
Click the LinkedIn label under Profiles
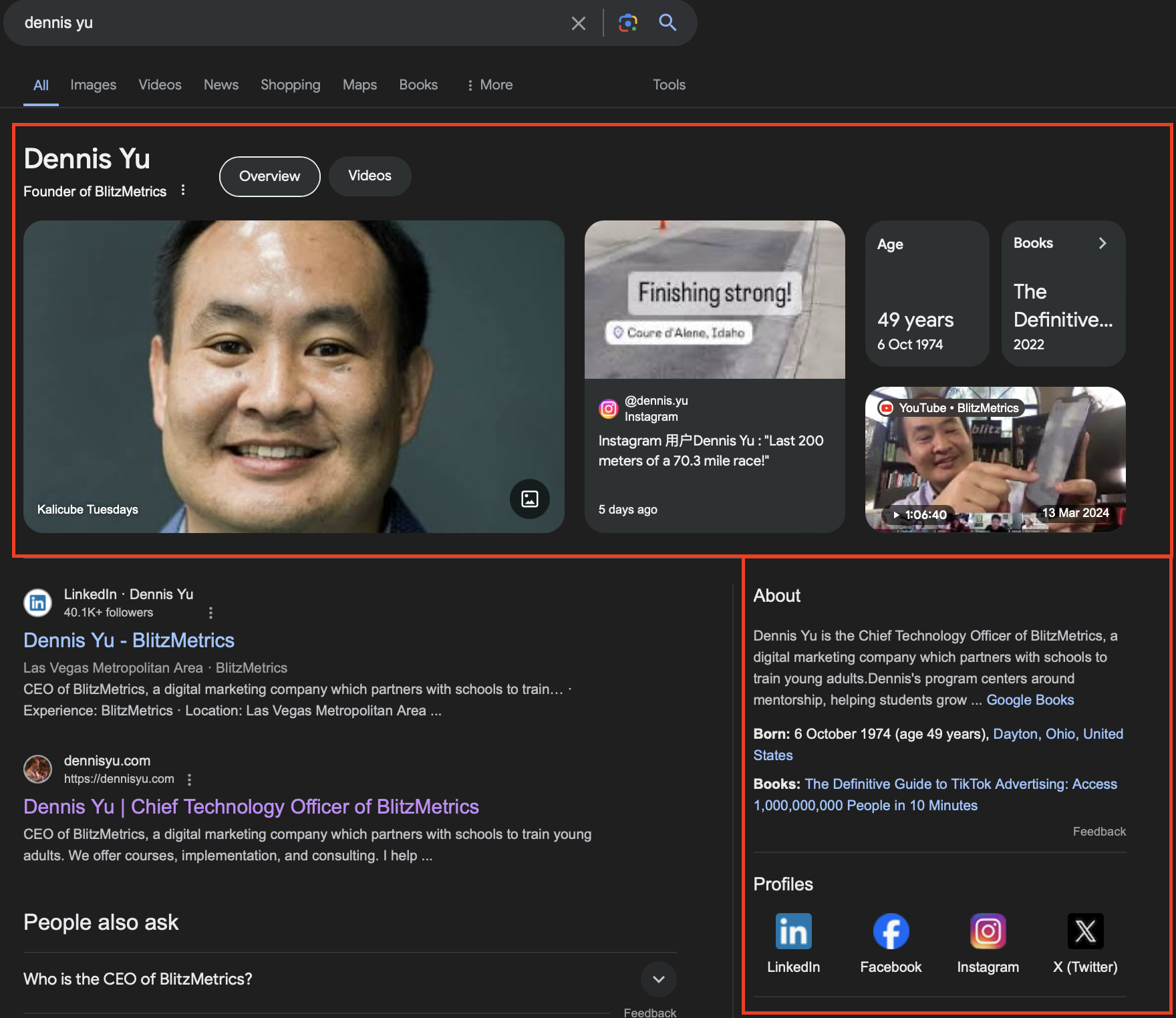pyautogui.click(x=793, y=967)
